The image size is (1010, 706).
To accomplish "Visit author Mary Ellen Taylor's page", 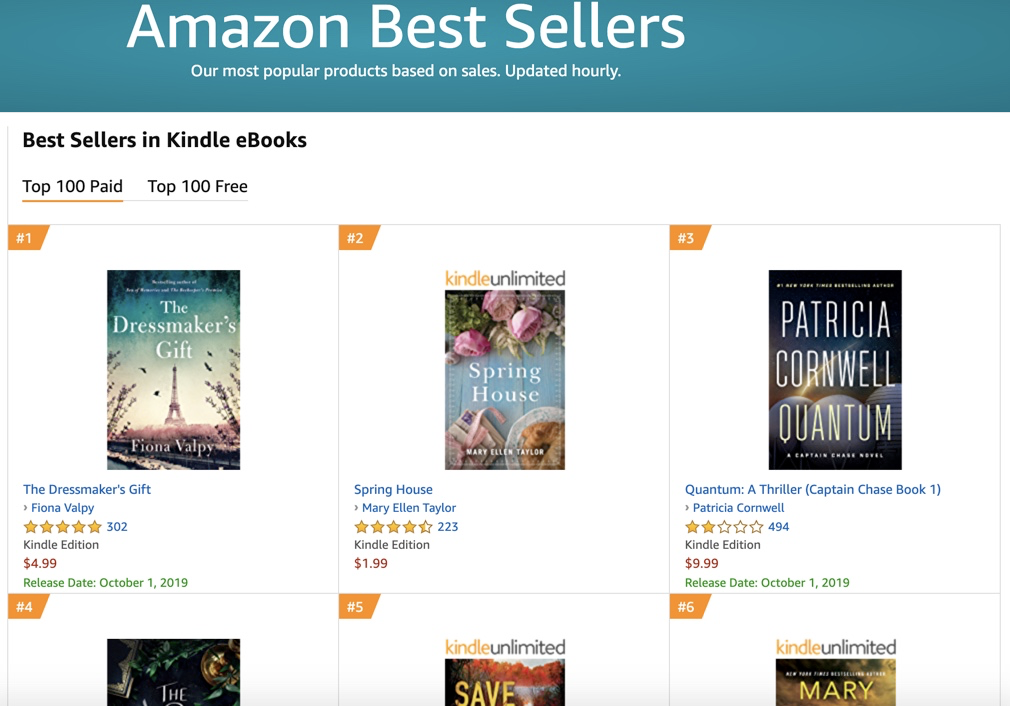I will pyautogui.click(x=409, y=508).
